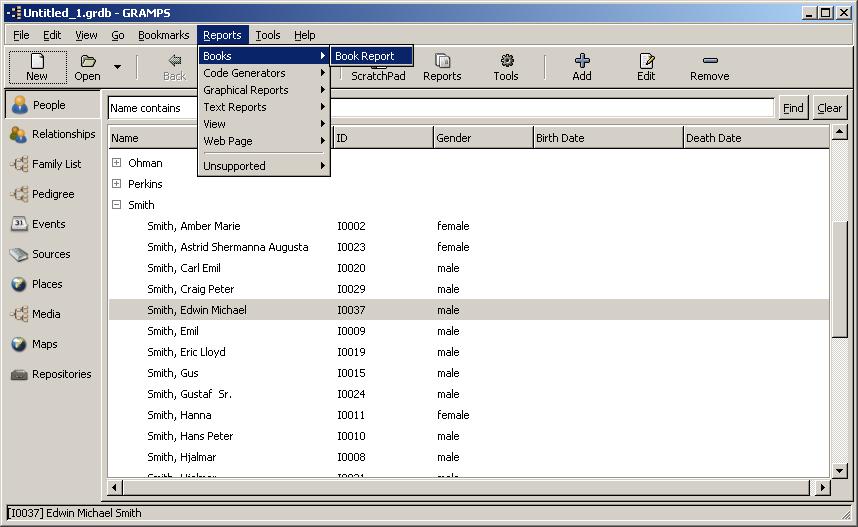Open the Maps view
Screen dimensions: 858x527
[x=53, y=344]
